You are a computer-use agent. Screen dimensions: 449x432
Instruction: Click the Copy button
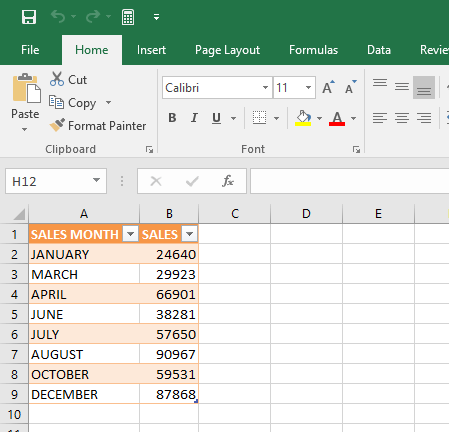coord(72,103)
